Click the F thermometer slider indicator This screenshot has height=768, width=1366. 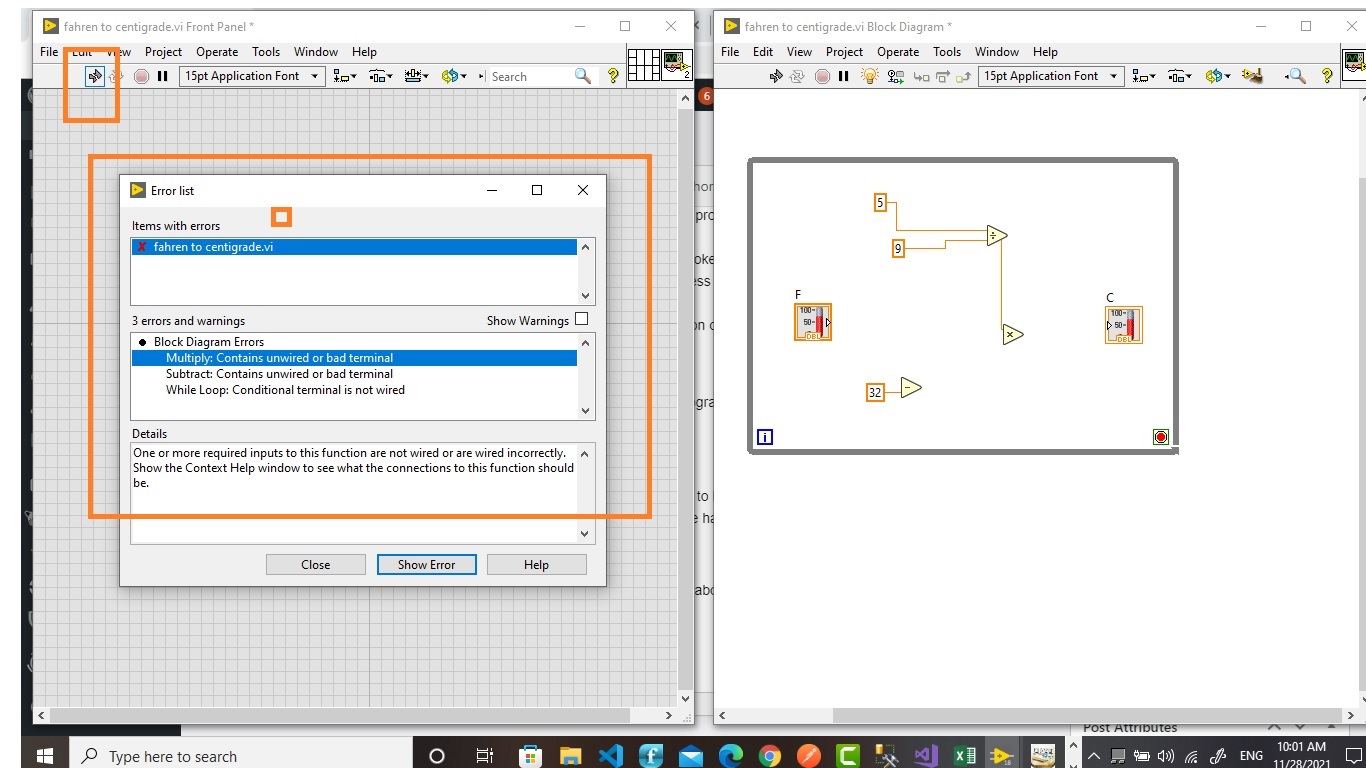click(813, 321)
